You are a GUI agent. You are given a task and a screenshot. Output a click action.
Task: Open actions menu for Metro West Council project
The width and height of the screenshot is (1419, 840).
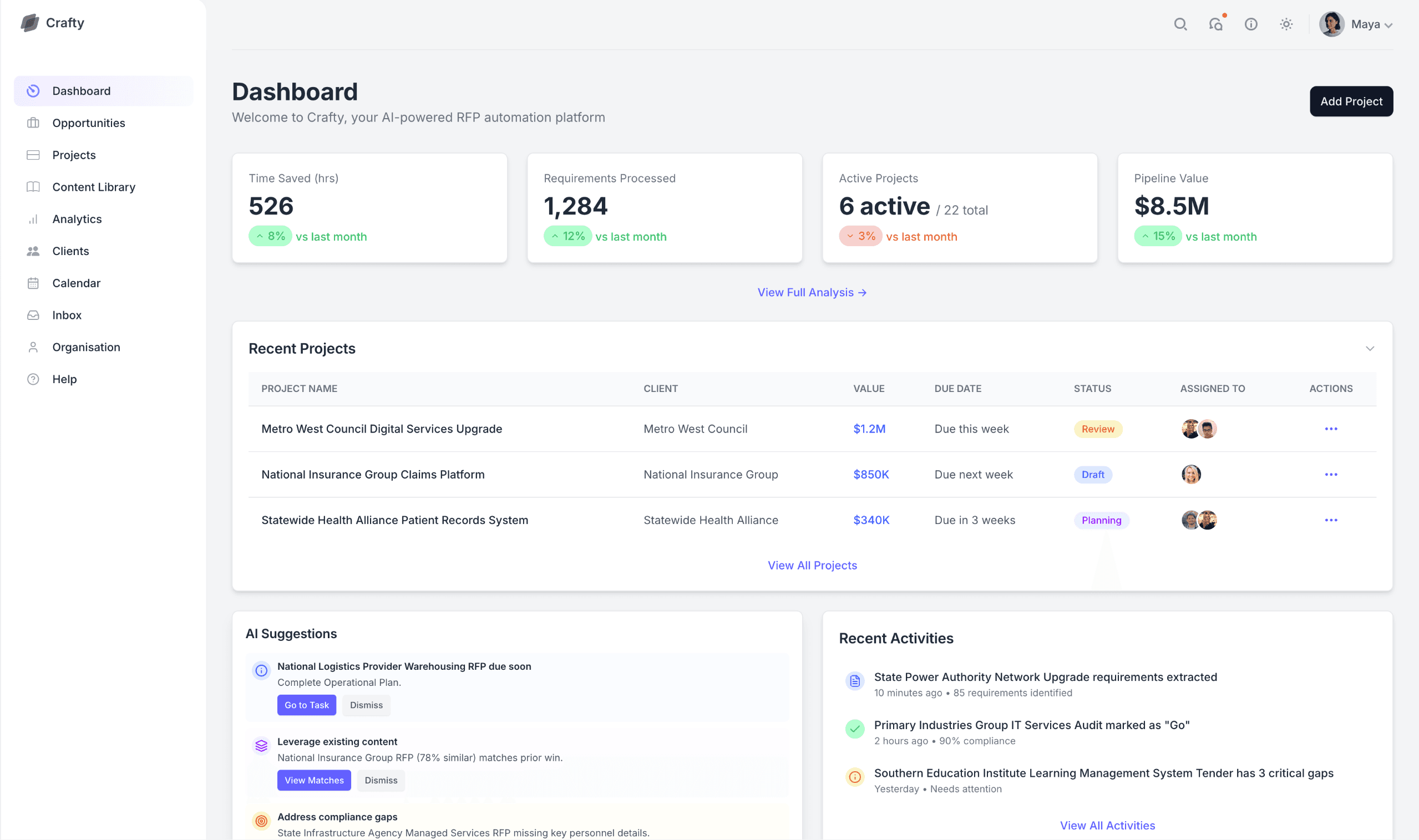pyautogui.click(x=1331, y=429)
